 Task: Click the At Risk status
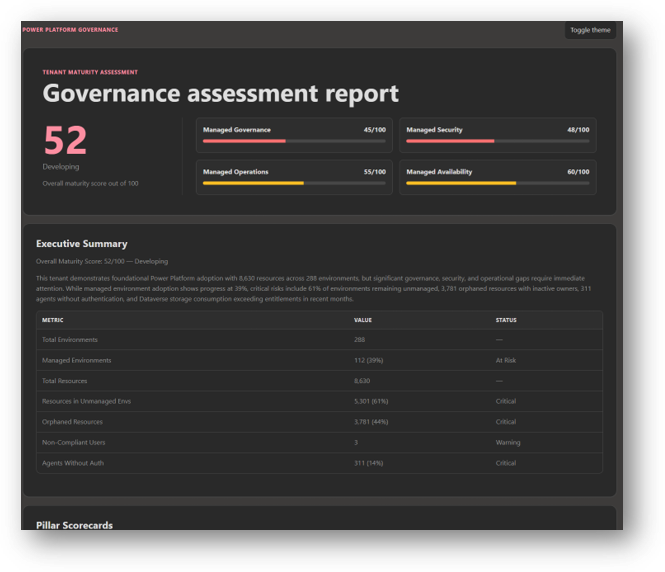pyautogui.click(x=506, y=360)
